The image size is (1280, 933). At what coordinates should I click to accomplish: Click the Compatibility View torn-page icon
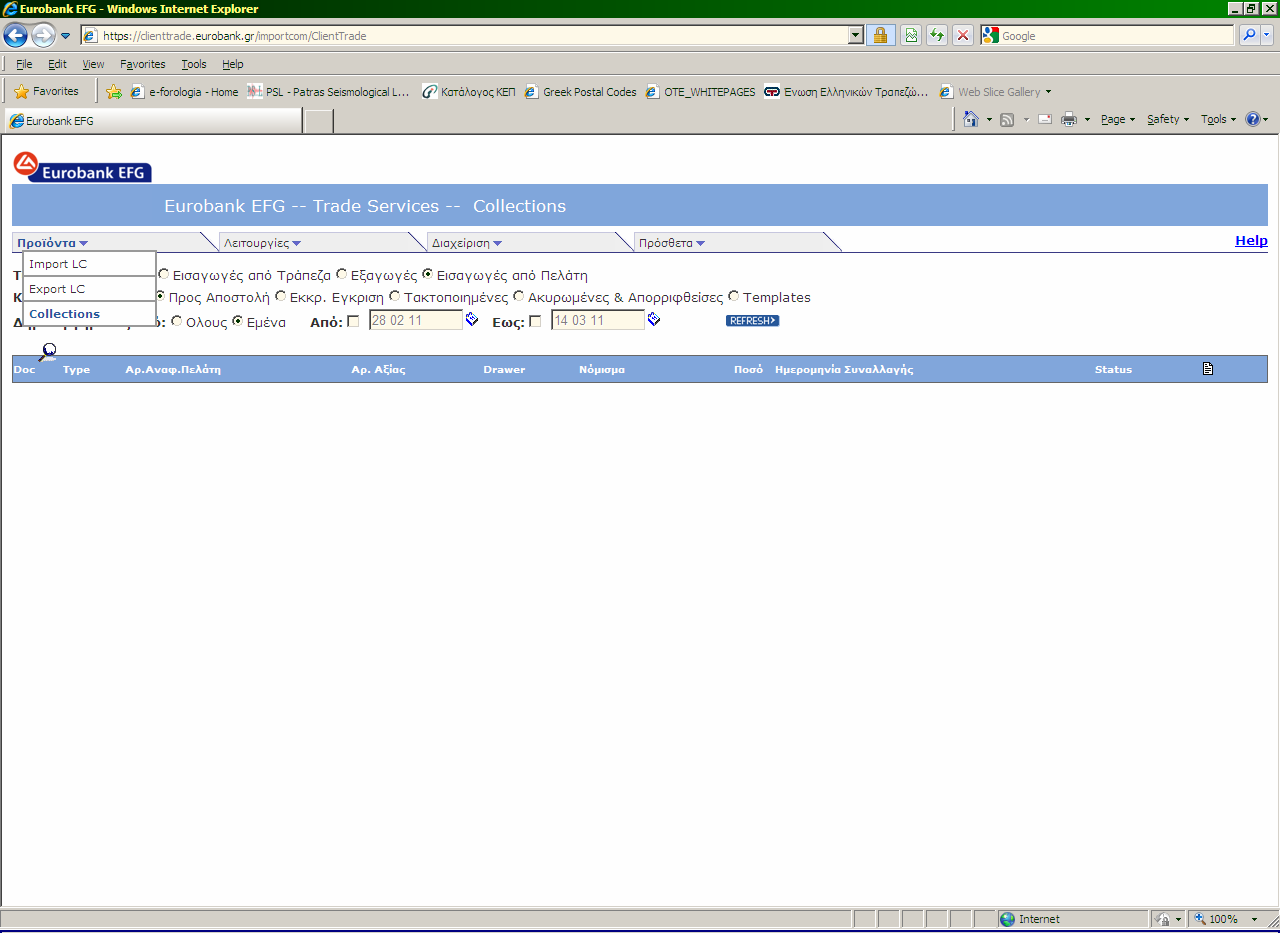pyautogui.click(x=911, y=36)
